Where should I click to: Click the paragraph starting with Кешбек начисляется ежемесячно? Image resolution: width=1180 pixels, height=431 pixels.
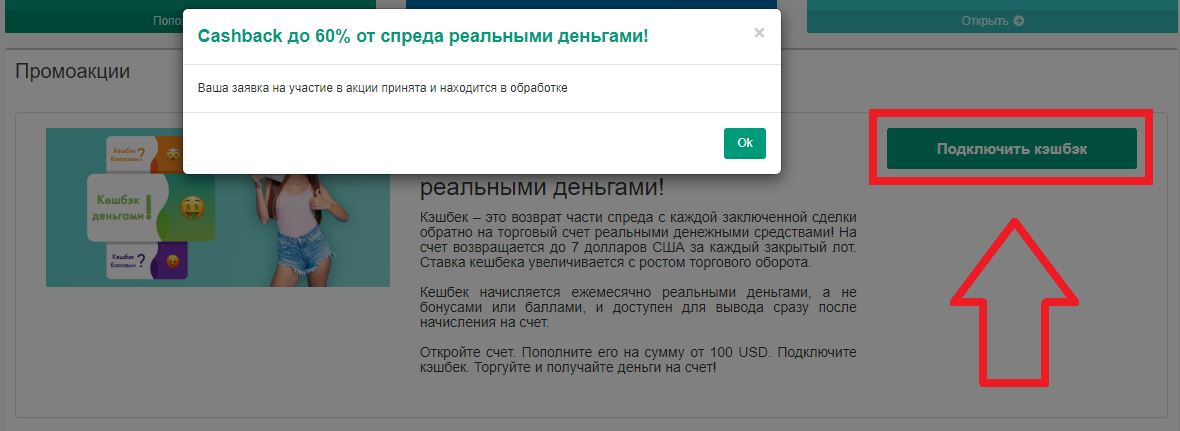click(x=638, y=306)
